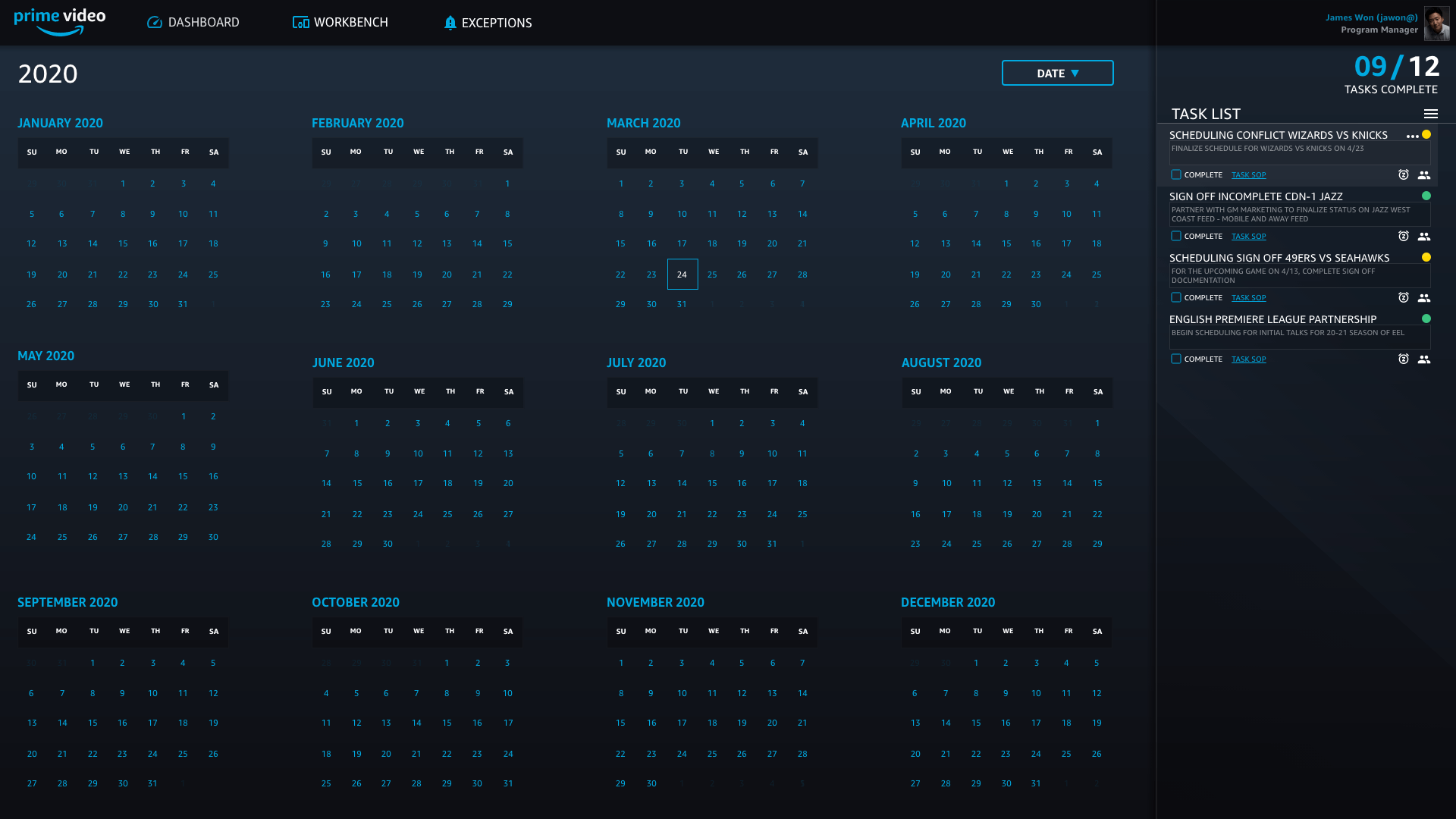1456x819 pixels.
Task: Click assign-people icon on CDN-1 Jazz task
Action: 1424,237
